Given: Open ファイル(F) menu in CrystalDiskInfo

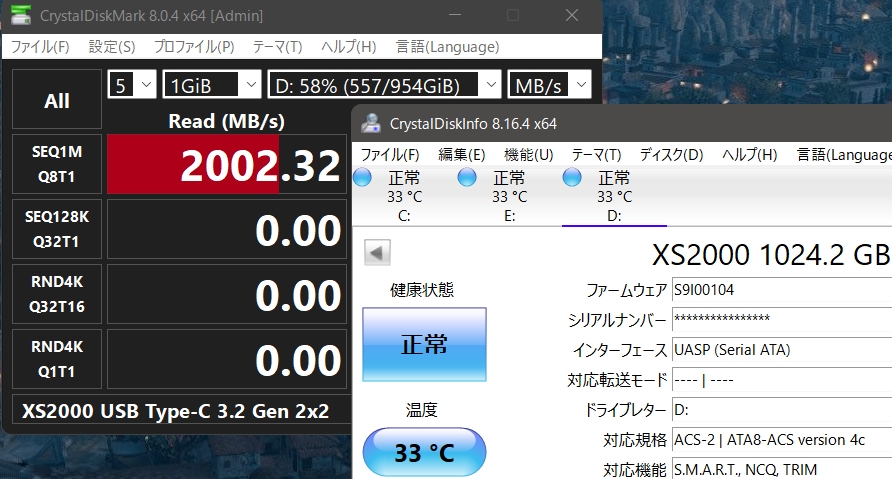Looking at the screenshot, I should click(390, 155).
